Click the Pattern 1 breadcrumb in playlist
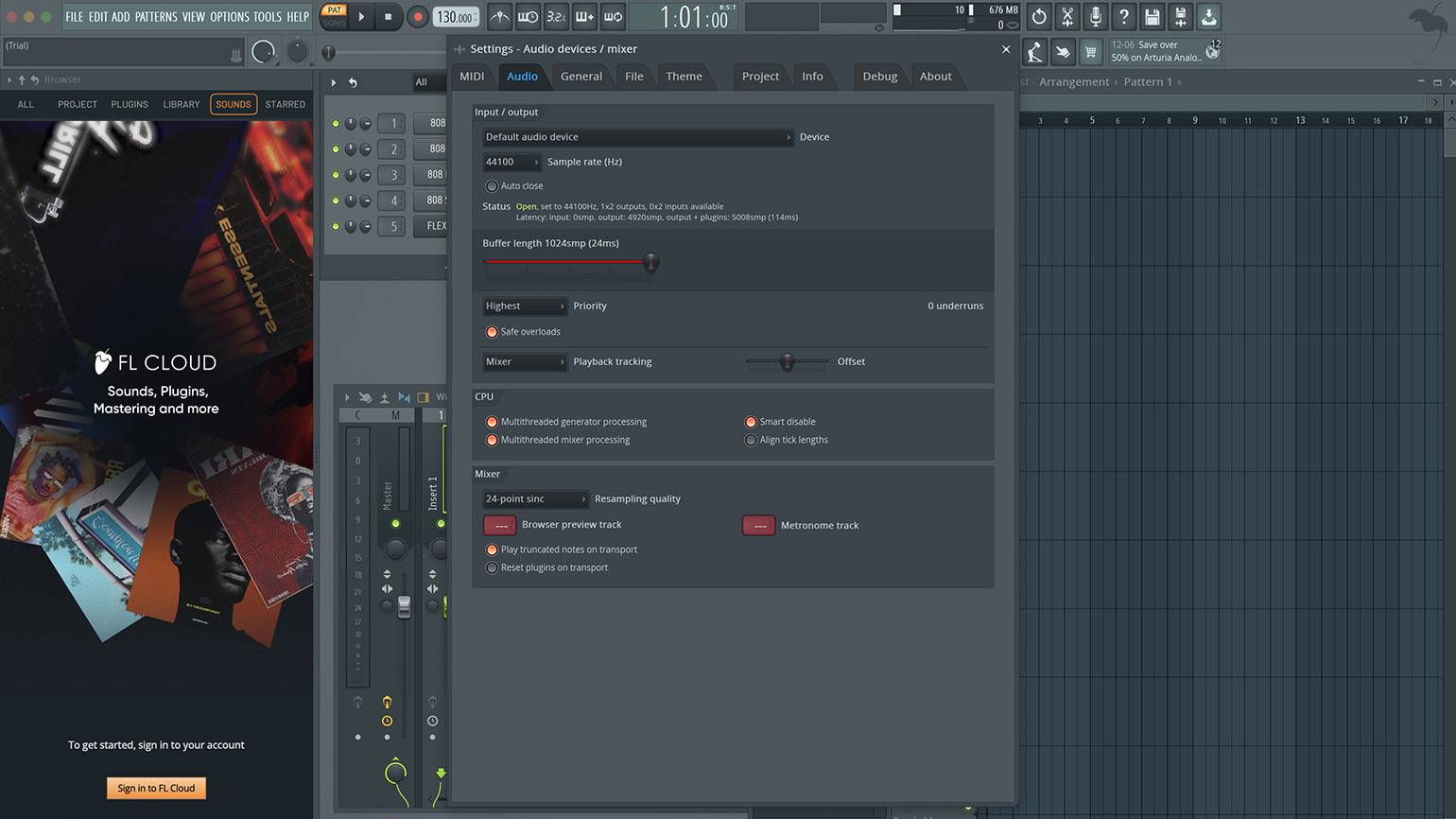This screenshot has height=819, width=1456. pos(1148,82)
